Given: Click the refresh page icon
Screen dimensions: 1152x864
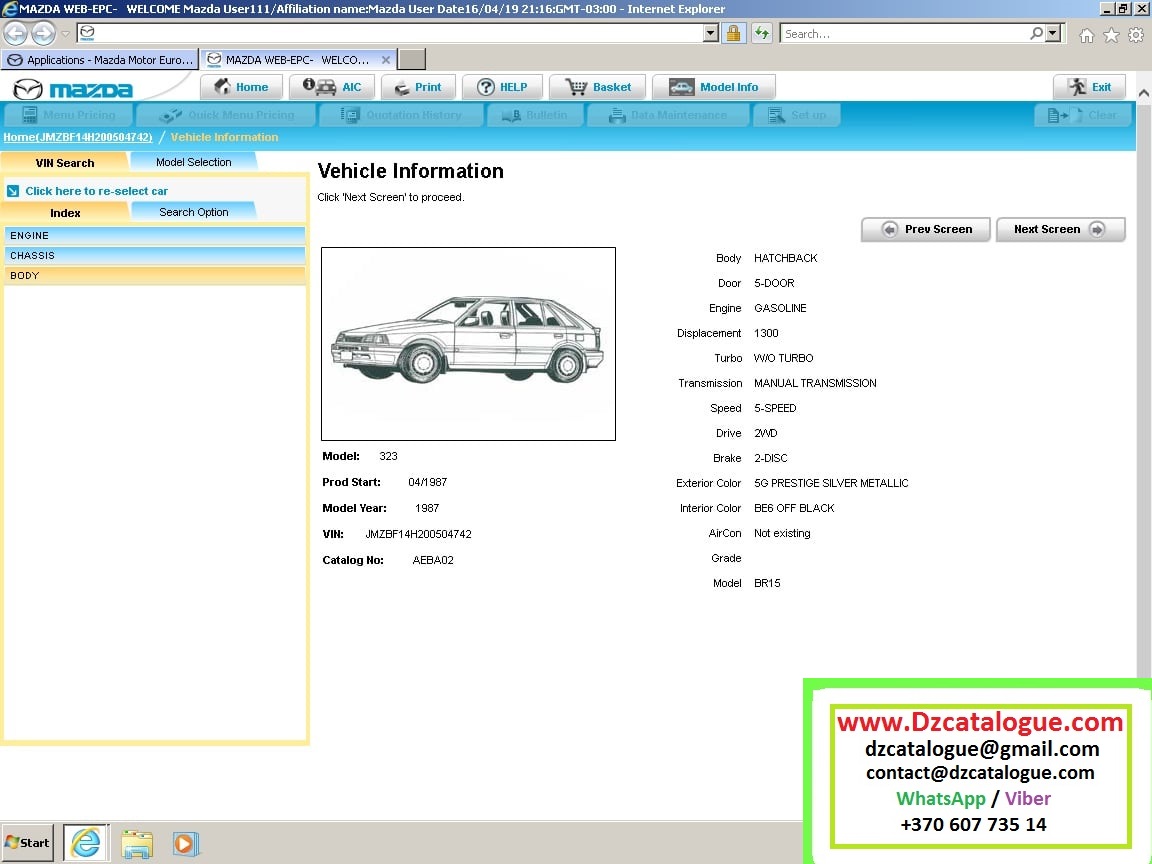Looking at the screenshot, I should point(762,33).
